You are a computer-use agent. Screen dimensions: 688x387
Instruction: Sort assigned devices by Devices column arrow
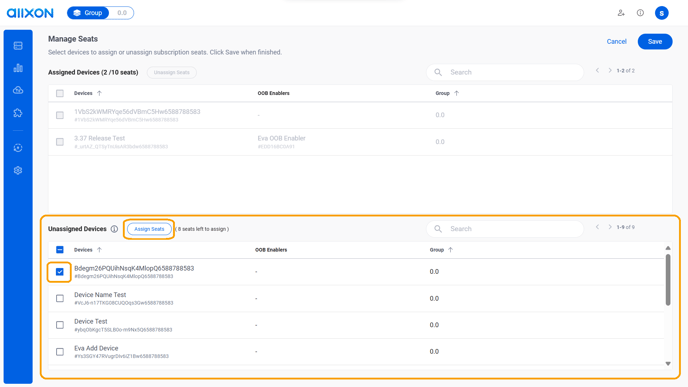99,93
